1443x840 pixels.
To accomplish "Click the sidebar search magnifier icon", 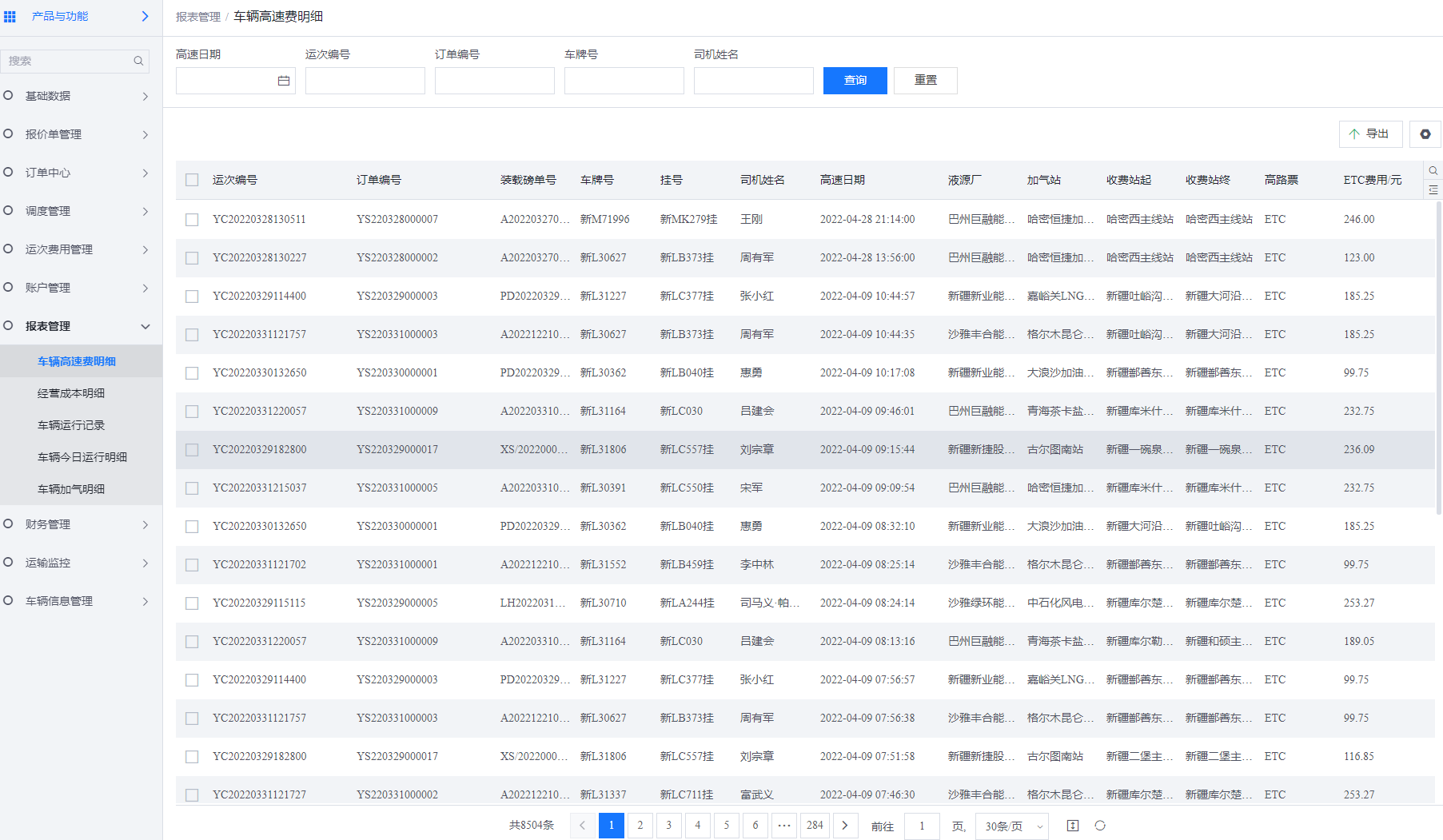I will (138, 61).
